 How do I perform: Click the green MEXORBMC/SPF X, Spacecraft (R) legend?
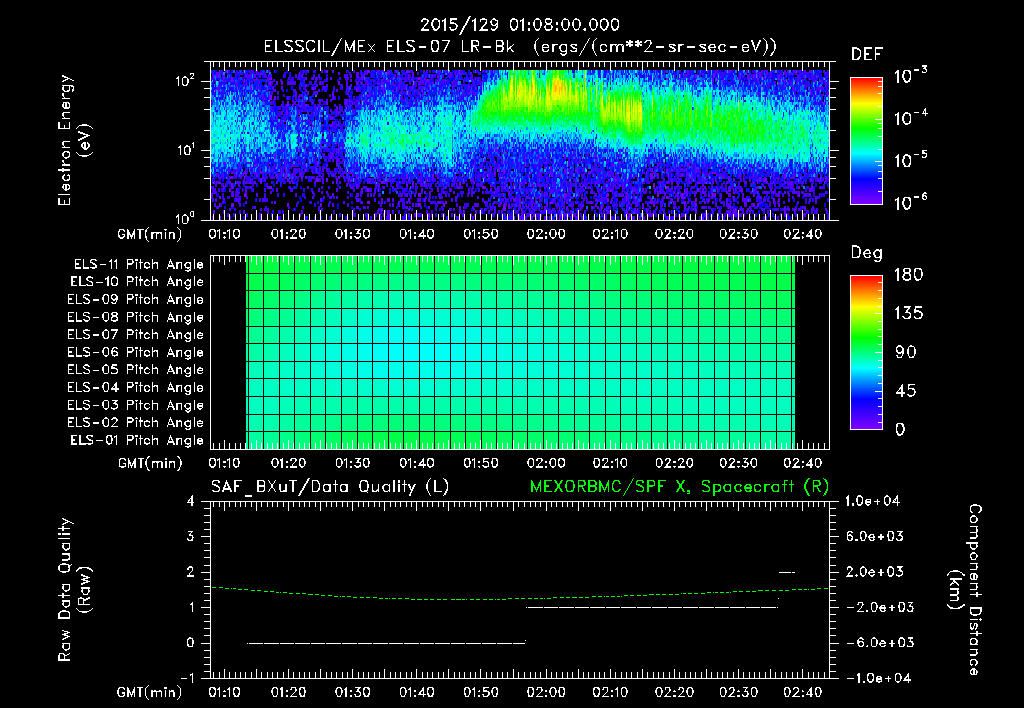pos(679,487)
